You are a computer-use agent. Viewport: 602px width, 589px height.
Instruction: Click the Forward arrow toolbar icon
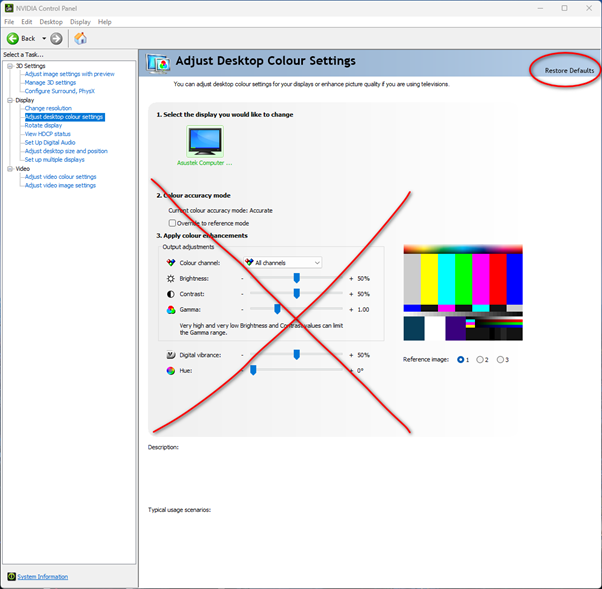point(56,38)
